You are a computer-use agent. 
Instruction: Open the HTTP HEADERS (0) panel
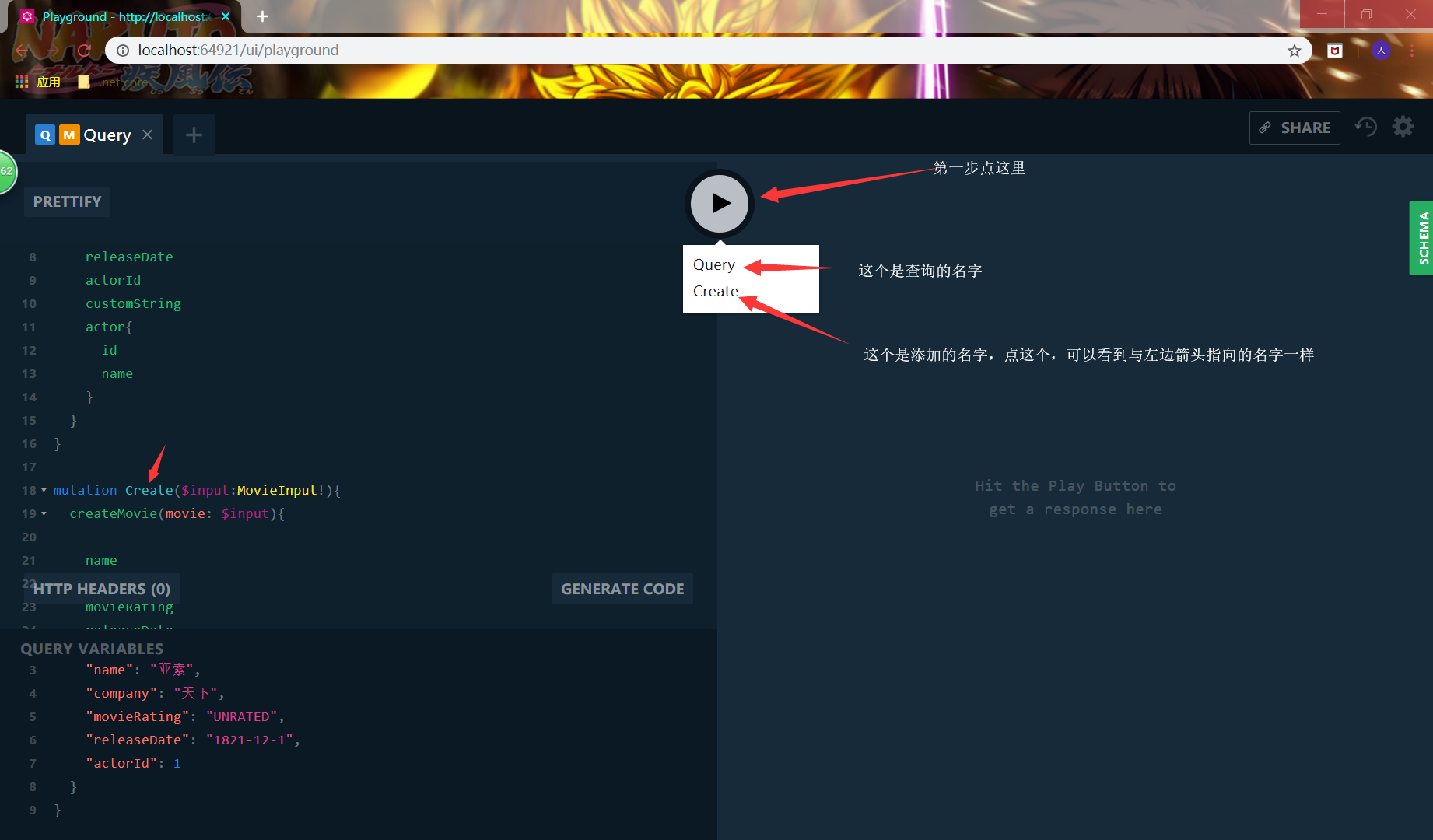click(x=101, y=589)
